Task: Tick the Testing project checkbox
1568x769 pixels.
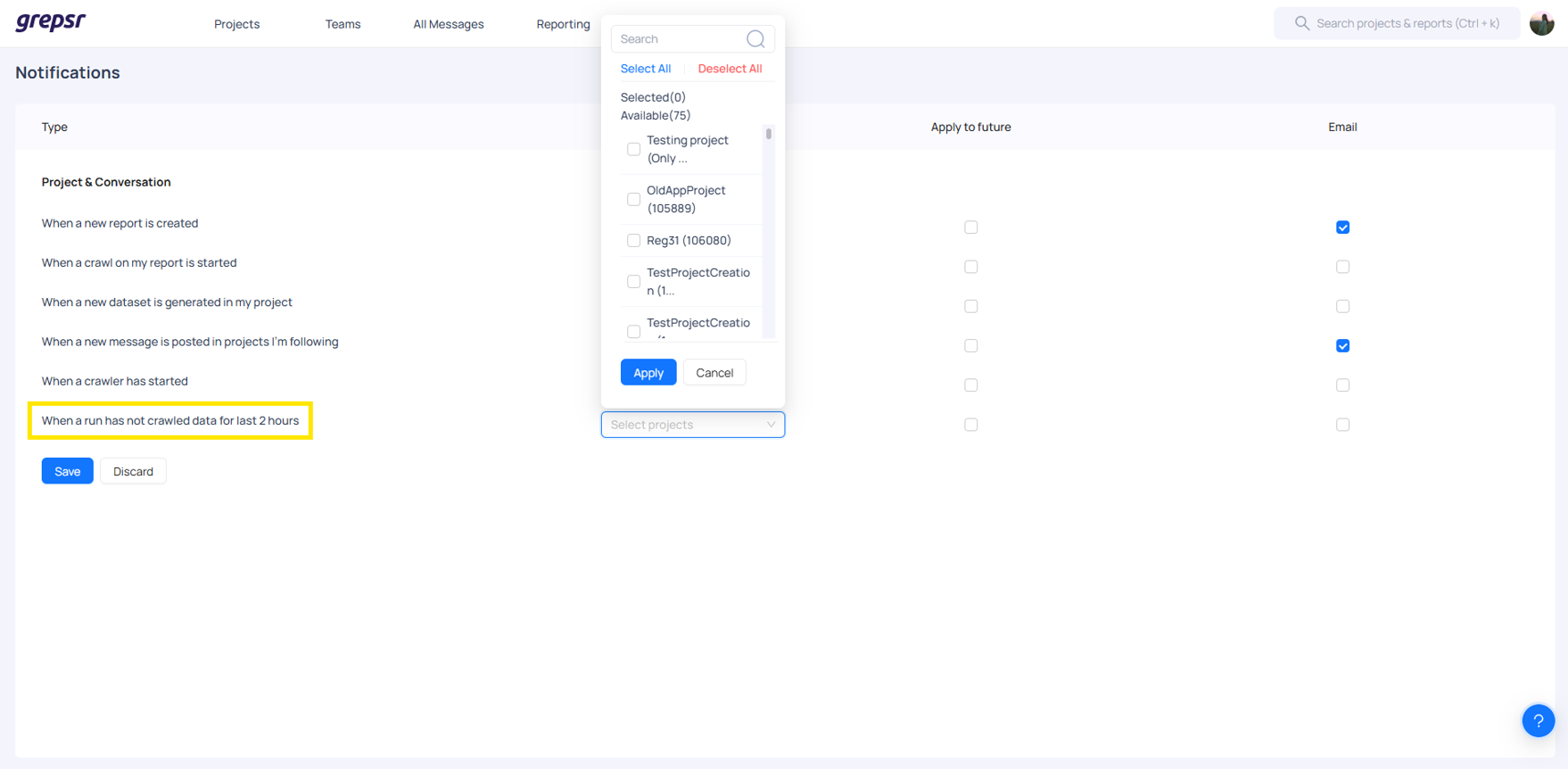Action: pyautogui.click(x=633, y=149)
